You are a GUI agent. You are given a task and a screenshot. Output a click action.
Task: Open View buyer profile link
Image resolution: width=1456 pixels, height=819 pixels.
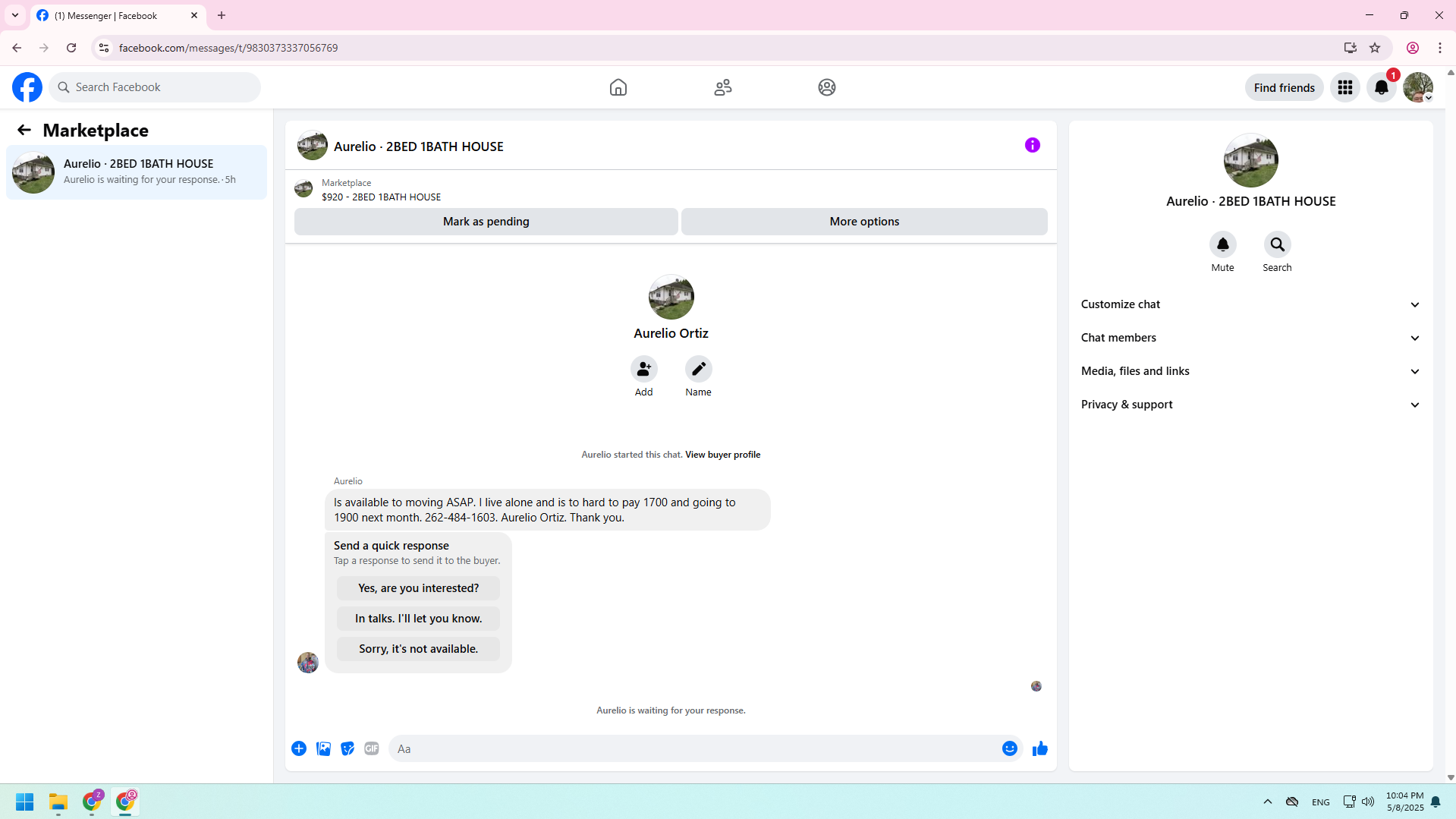pyautogui.click(x=723, y=455)
